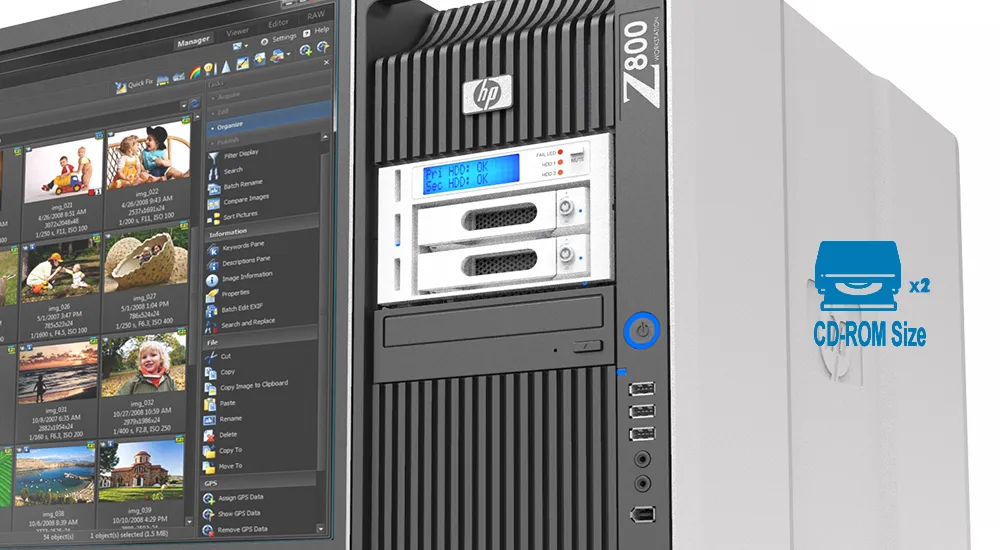Image resolution: width=1000 pixels, height=550 pixels.
Task: Open Image Information from the Information section
Action: coord(240,278)
